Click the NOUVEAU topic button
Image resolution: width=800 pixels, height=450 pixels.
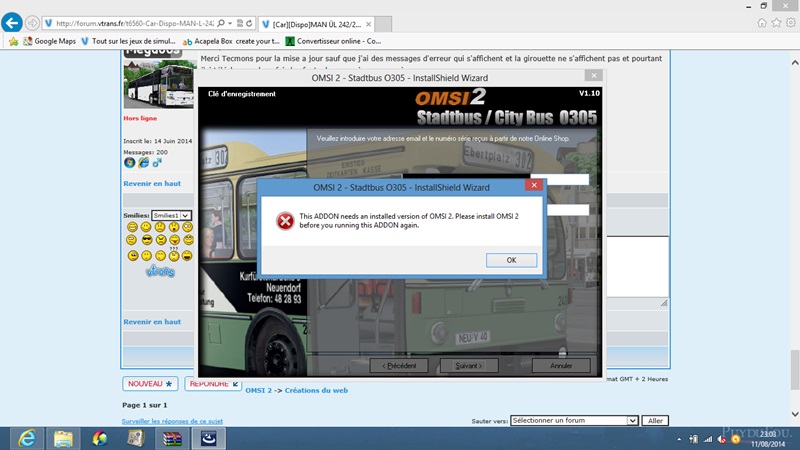[150, 384]
